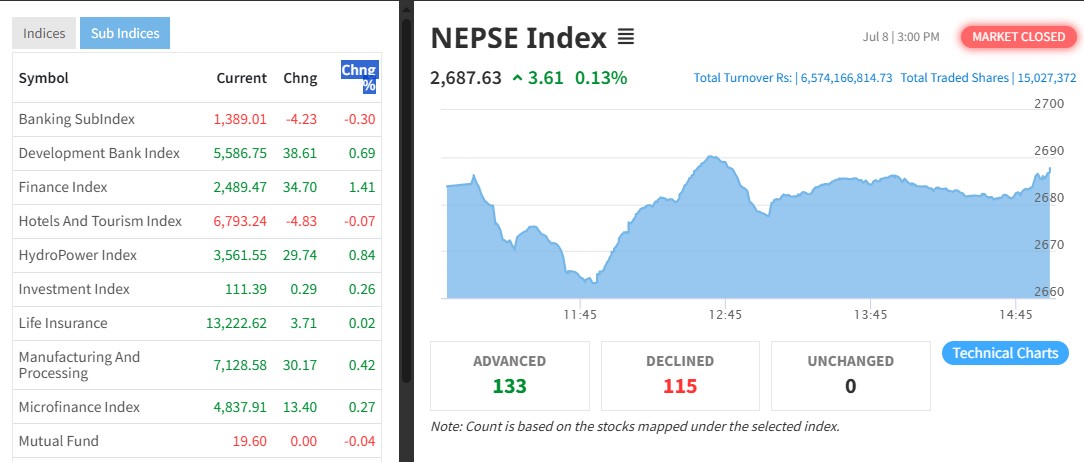Open the Banking SubIndex row
Viewport: 1084px width, 462px height.
(76, 119)
